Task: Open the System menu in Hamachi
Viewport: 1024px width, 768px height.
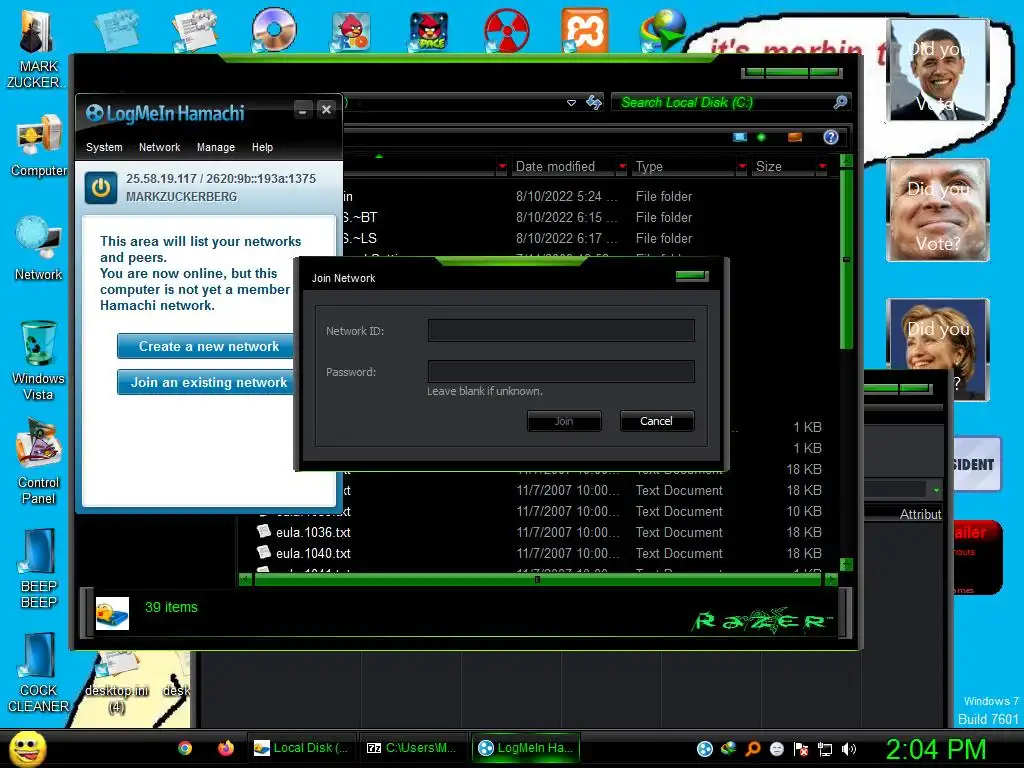Action: click(104, 148)
